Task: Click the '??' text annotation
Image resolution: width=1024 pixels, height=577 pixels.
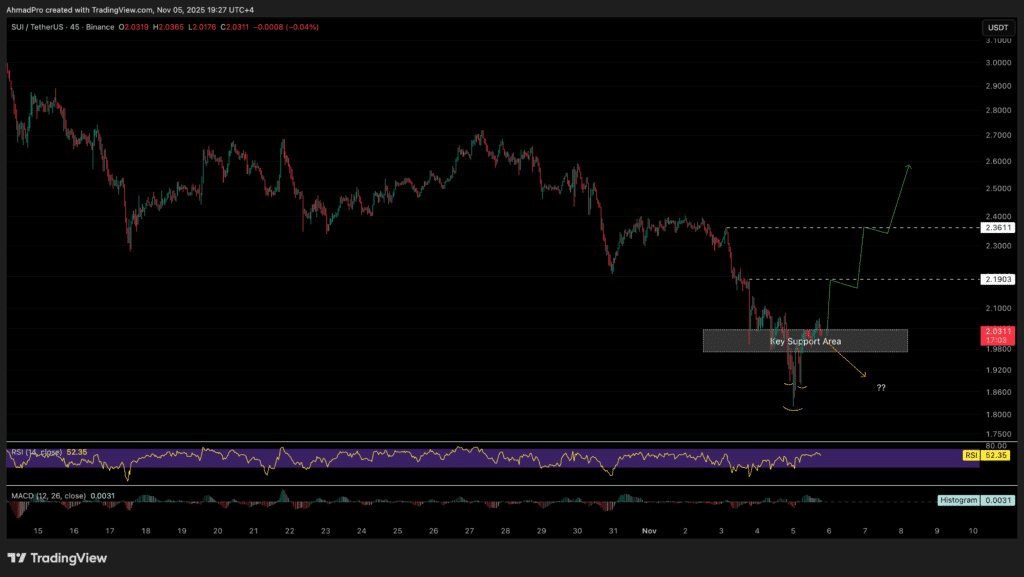Action: (x=880, y=387)
